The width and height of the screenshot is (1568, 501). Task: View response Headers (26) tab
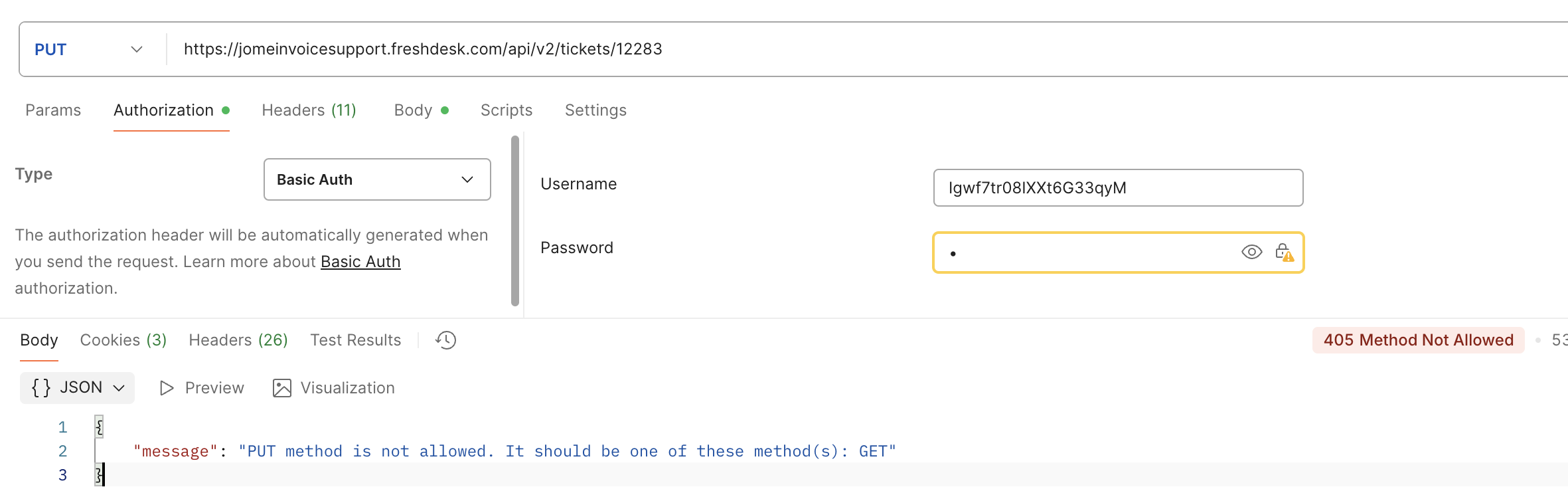tap(238, 340)
